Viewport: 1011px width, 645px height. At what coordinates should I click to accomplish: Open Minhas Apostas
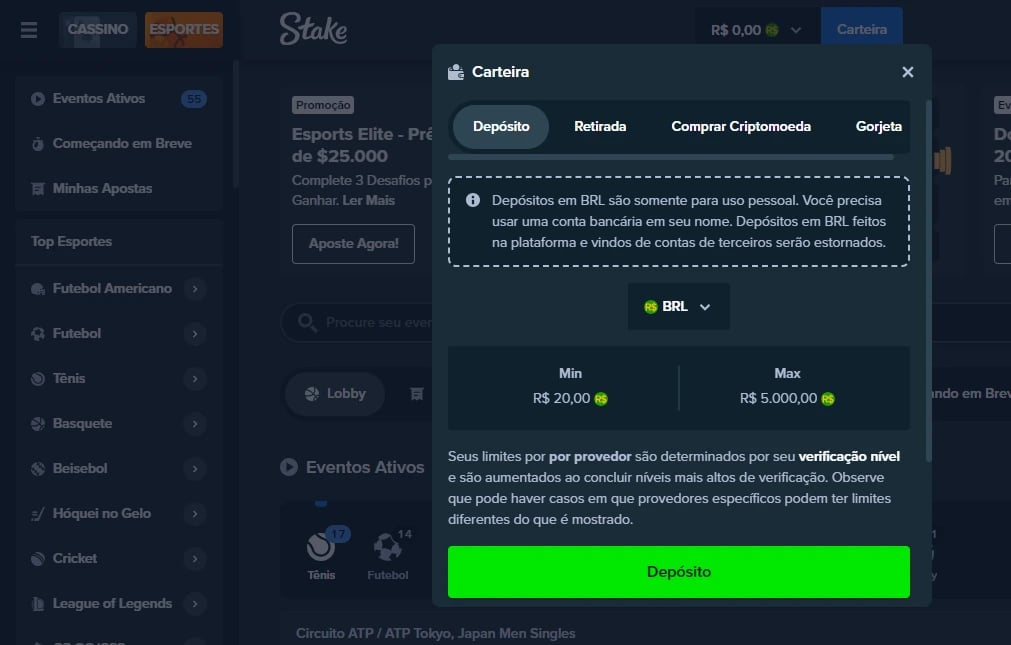click(x=119, y=189)
